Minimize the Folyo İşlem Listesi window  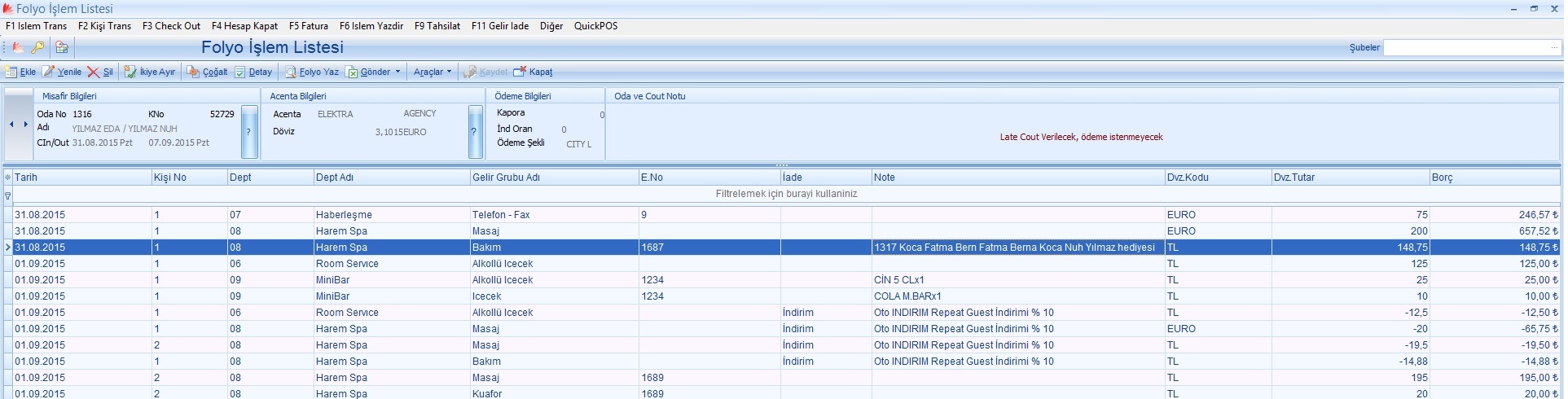click(x=1513, y=9)
